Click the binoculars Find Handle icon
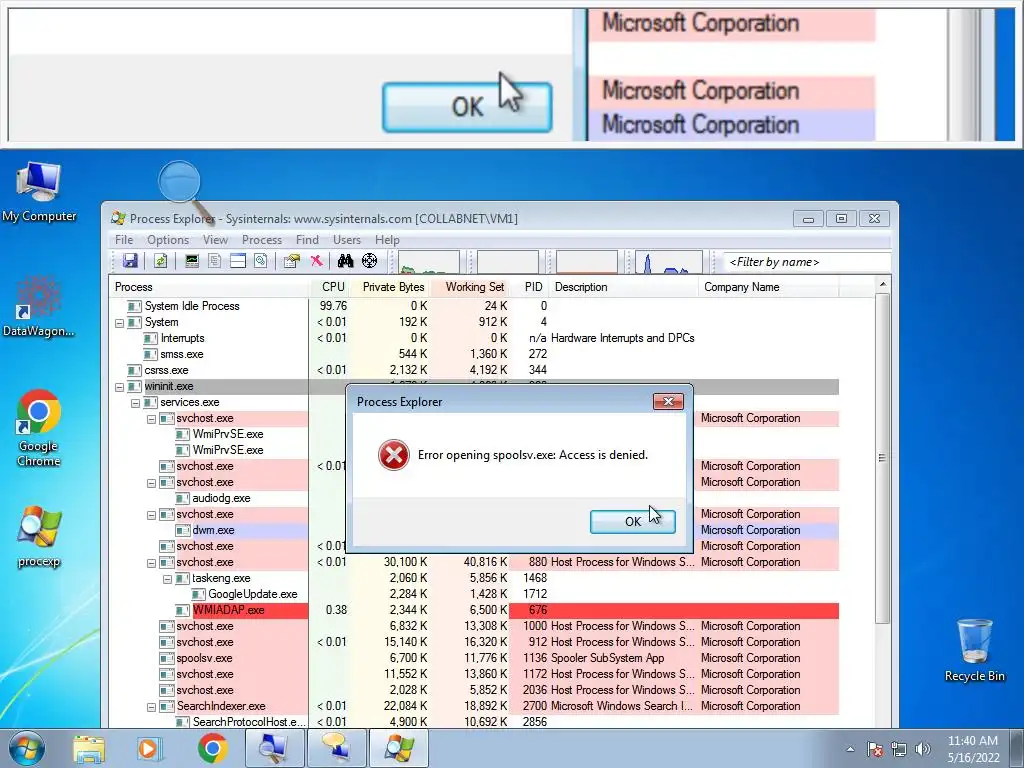 tap(345, 261)
